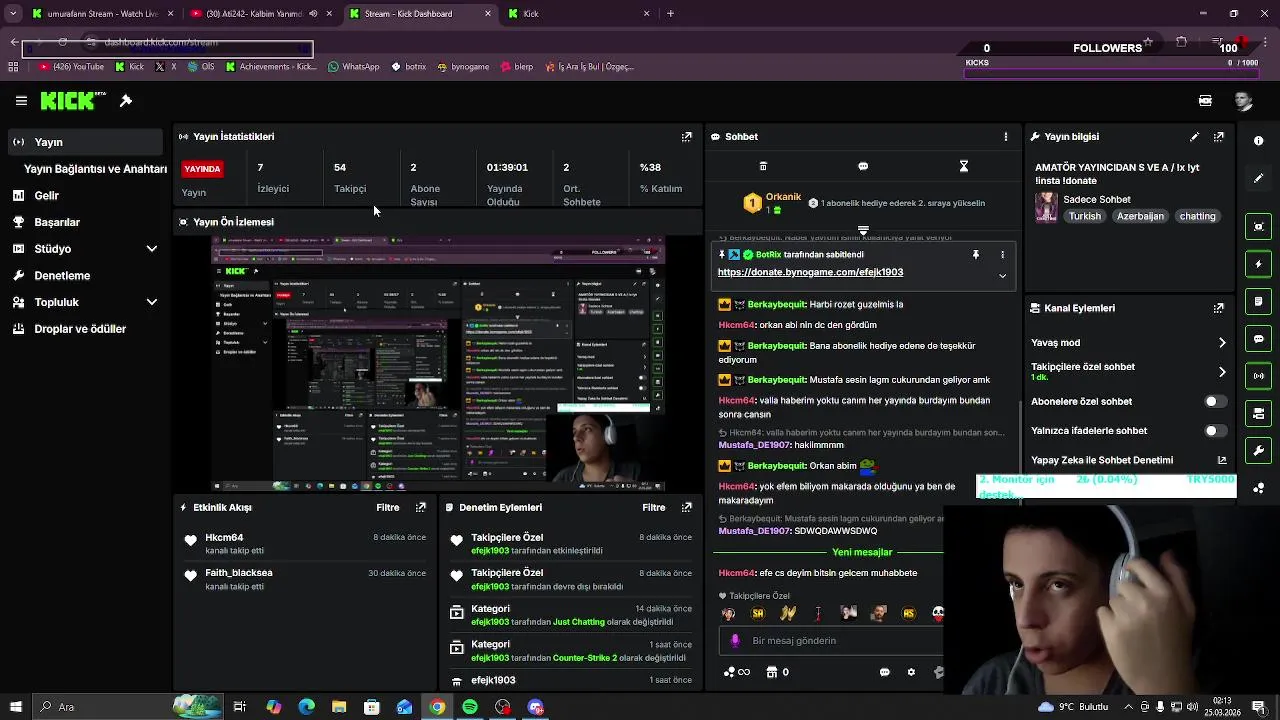Pop out the Kanal Eylemleri panel
1280x720 pixels.
click(x=1219, y=309)
